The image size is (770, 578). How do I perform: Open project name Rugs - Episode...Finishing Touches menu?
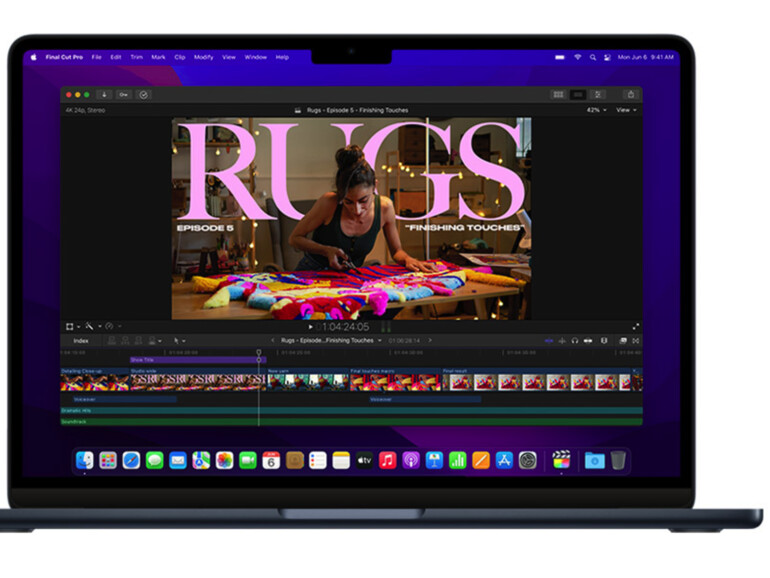click(331, 340)
